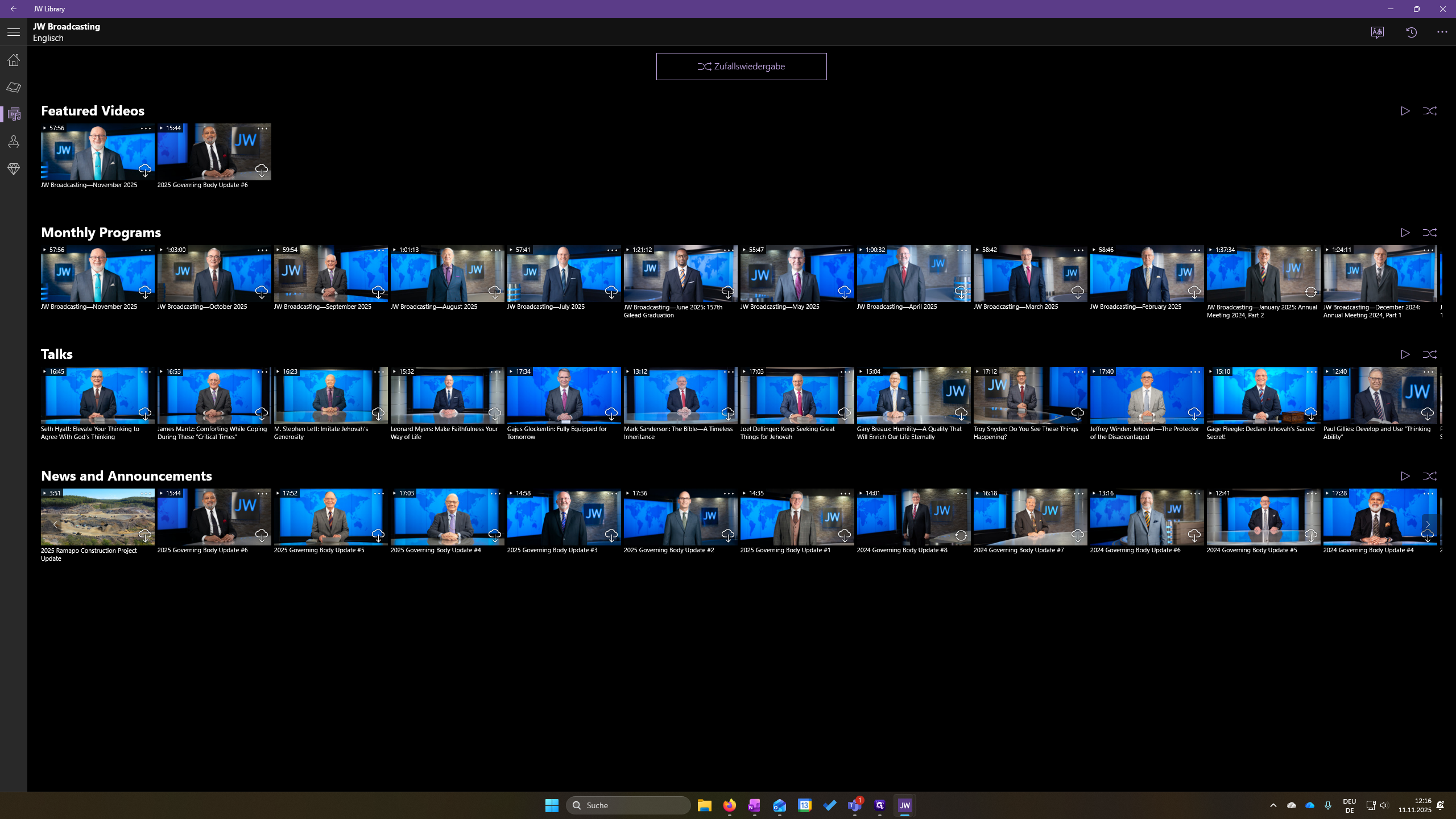
Task: Open the history clock icon
Action: pos(1412,32)
